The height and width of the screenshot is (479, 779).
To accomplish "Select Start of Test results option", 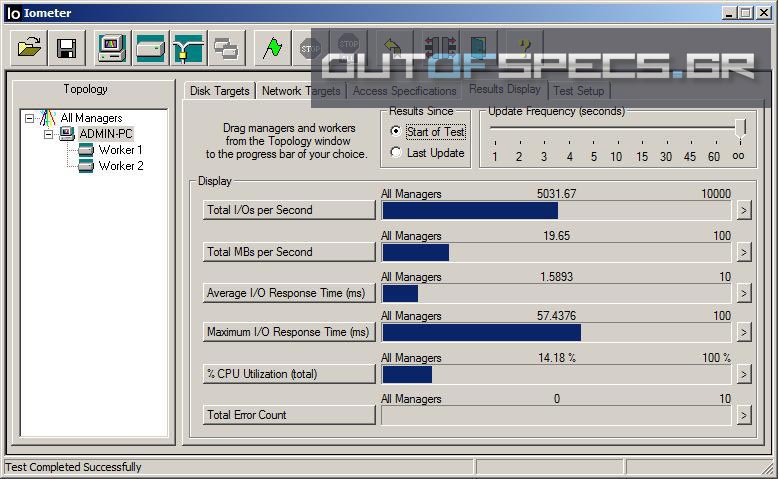I will (395, 131).
